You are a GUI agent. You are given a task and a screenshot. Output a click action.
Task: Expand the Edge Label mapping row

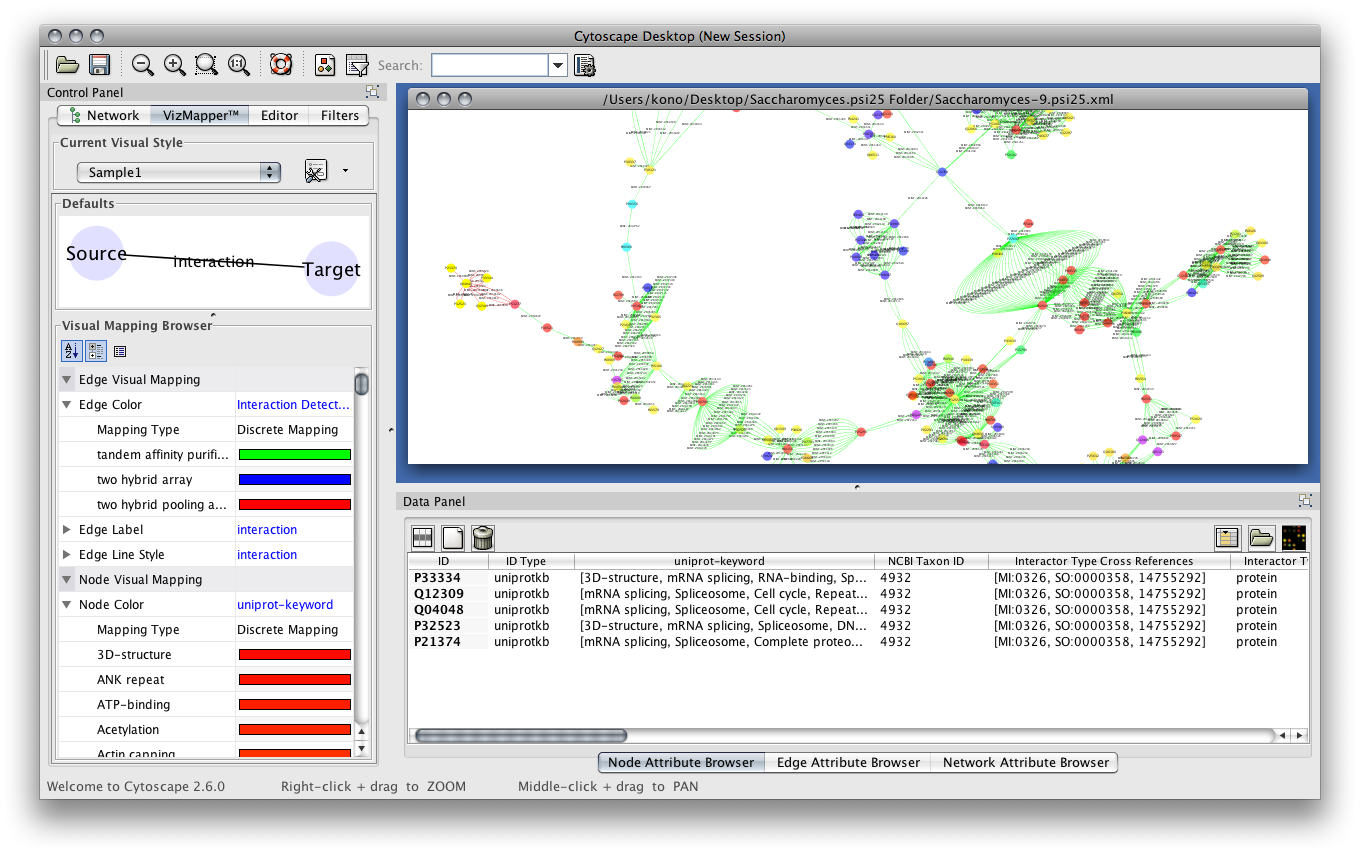[x=67, y=530]
